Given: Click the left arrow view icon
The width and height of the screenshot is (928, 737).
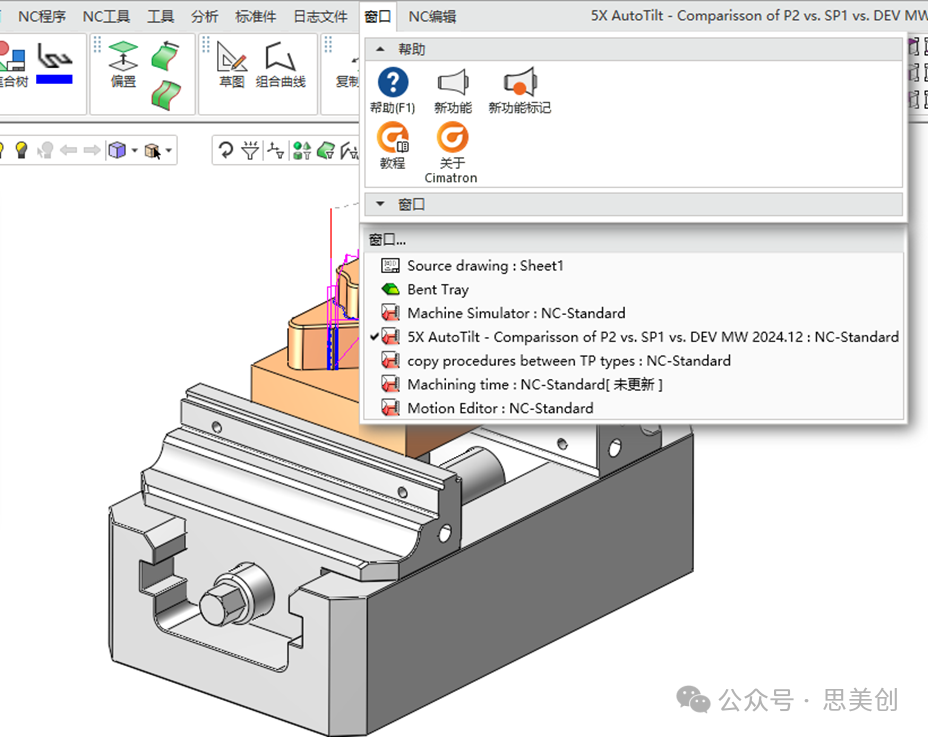Looking at the screenshot, I should (x=69, y=150).
